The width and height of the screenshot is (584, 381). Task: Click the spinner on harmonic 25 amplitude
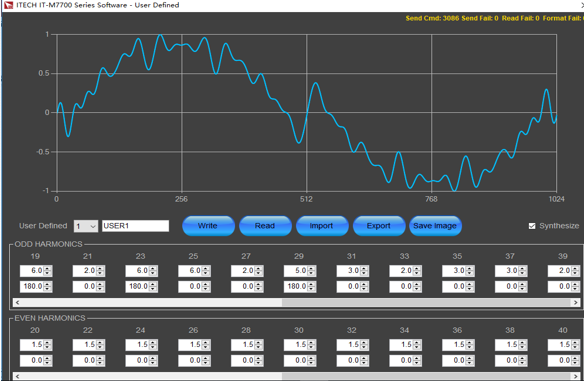click(x=206, y=271)
